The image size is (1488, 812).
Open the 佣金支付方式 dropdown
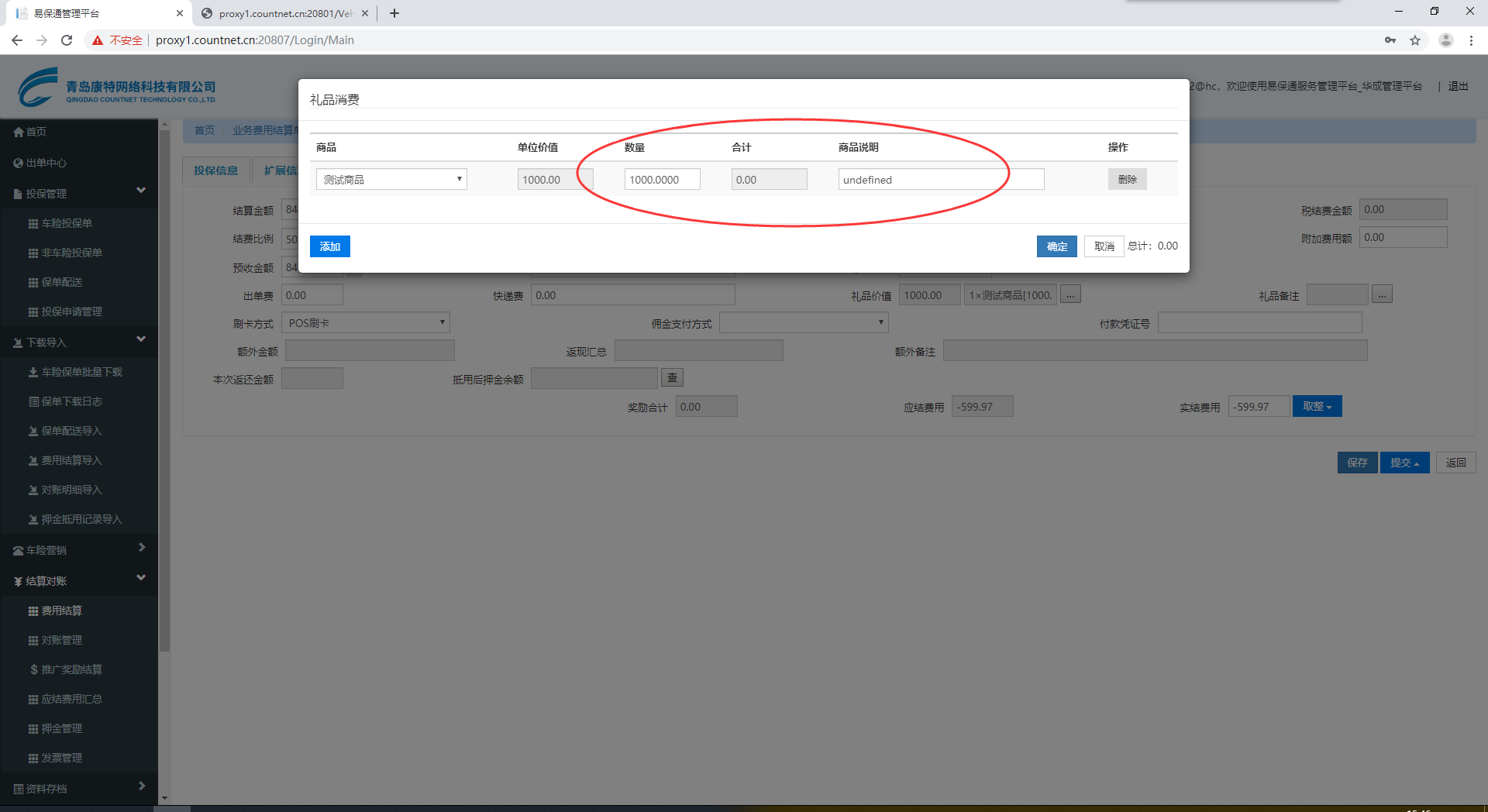tap(804, 323)
